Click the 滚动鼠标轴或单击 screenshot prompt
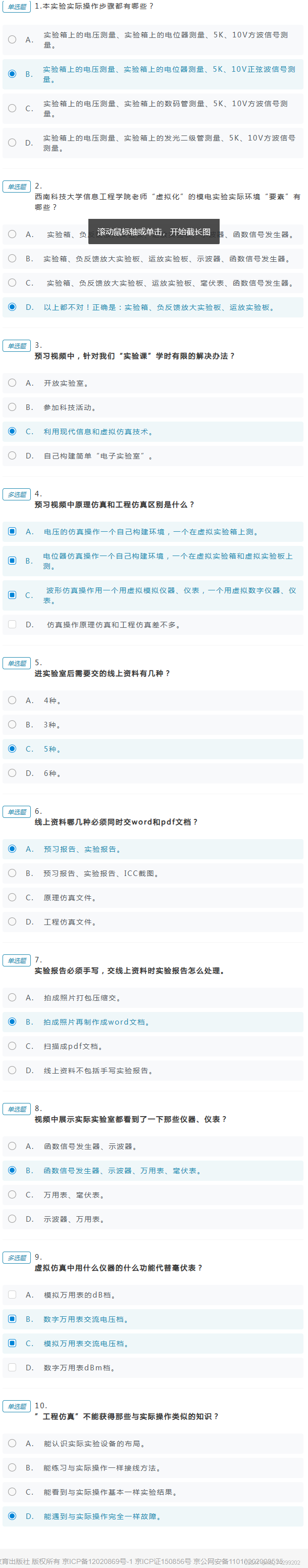The height and width of the screenshot is (1568, 308). coord(155,232)
